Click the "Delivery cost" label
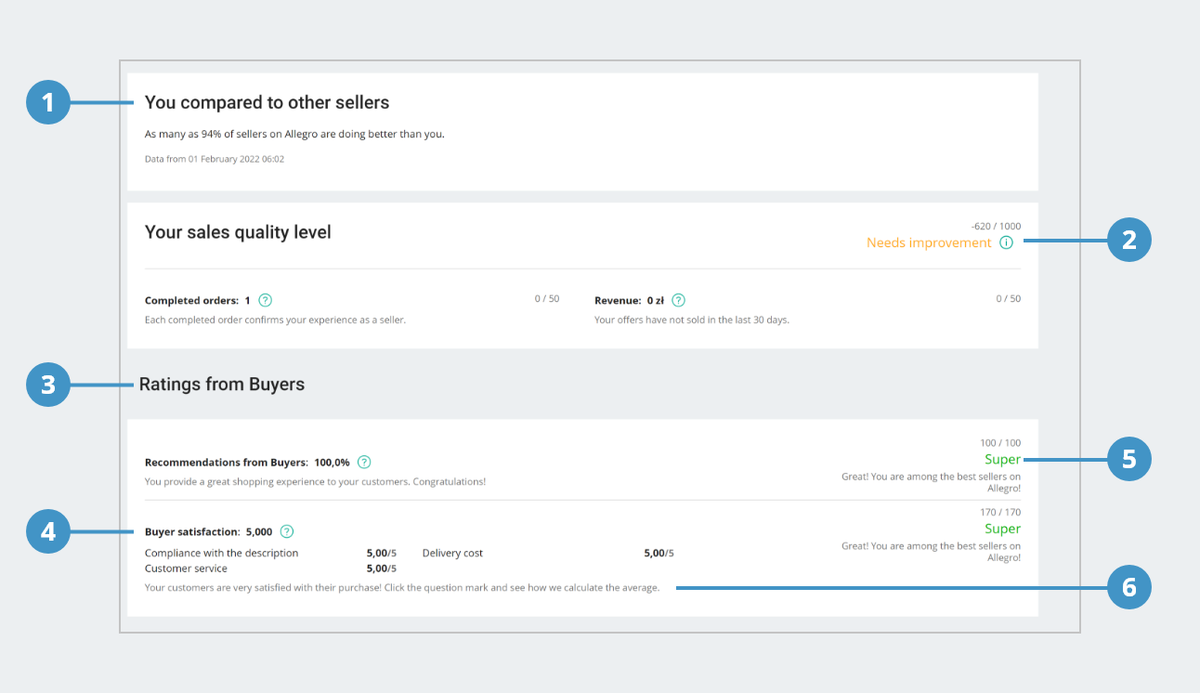Viewport: 1200px width, 693px height. click(453, 553)
